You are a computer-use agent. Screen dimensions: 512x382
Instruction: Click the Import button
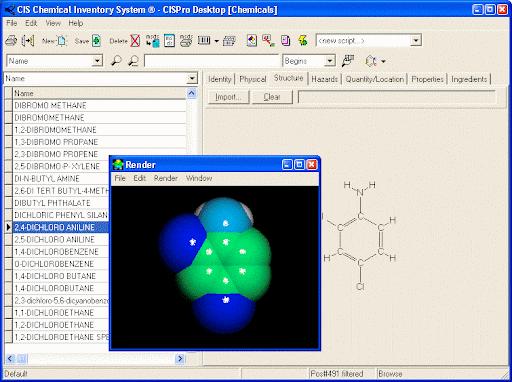point(228,97)
